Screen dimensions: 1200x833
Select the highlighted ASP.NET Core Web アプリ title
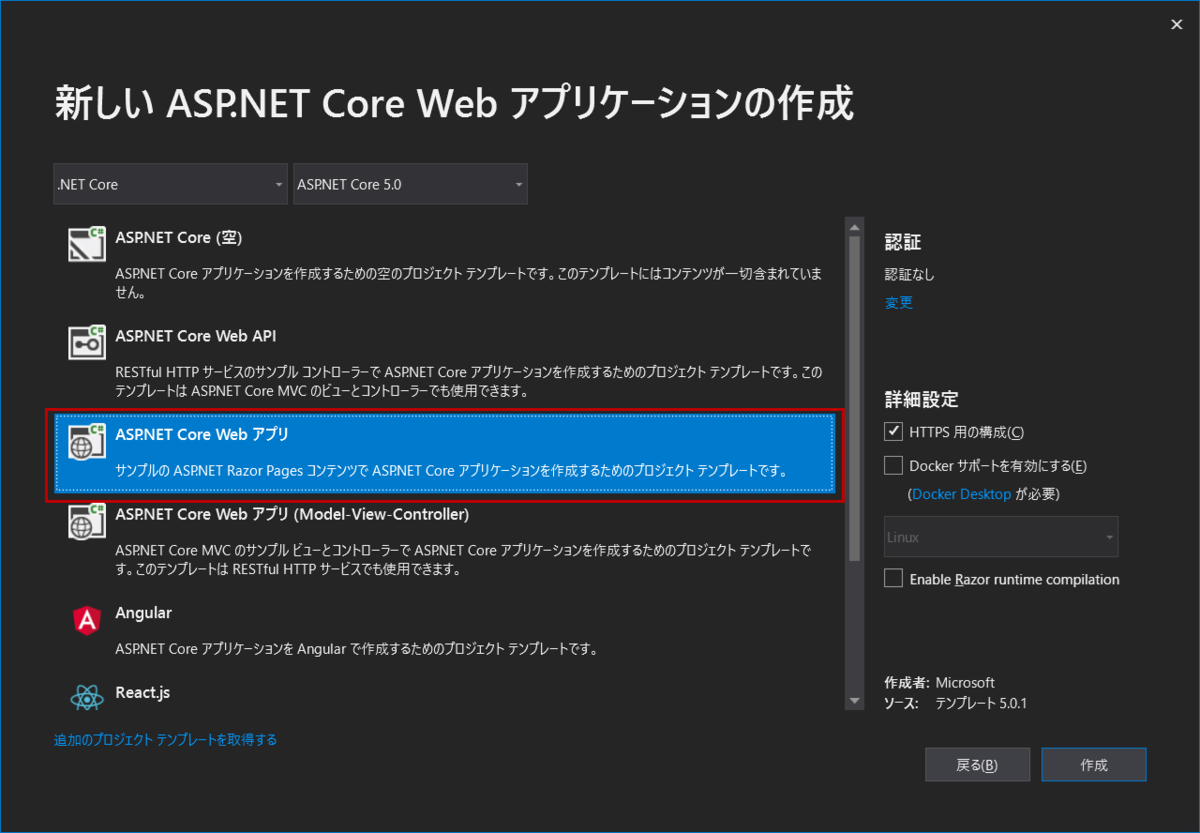202,435
